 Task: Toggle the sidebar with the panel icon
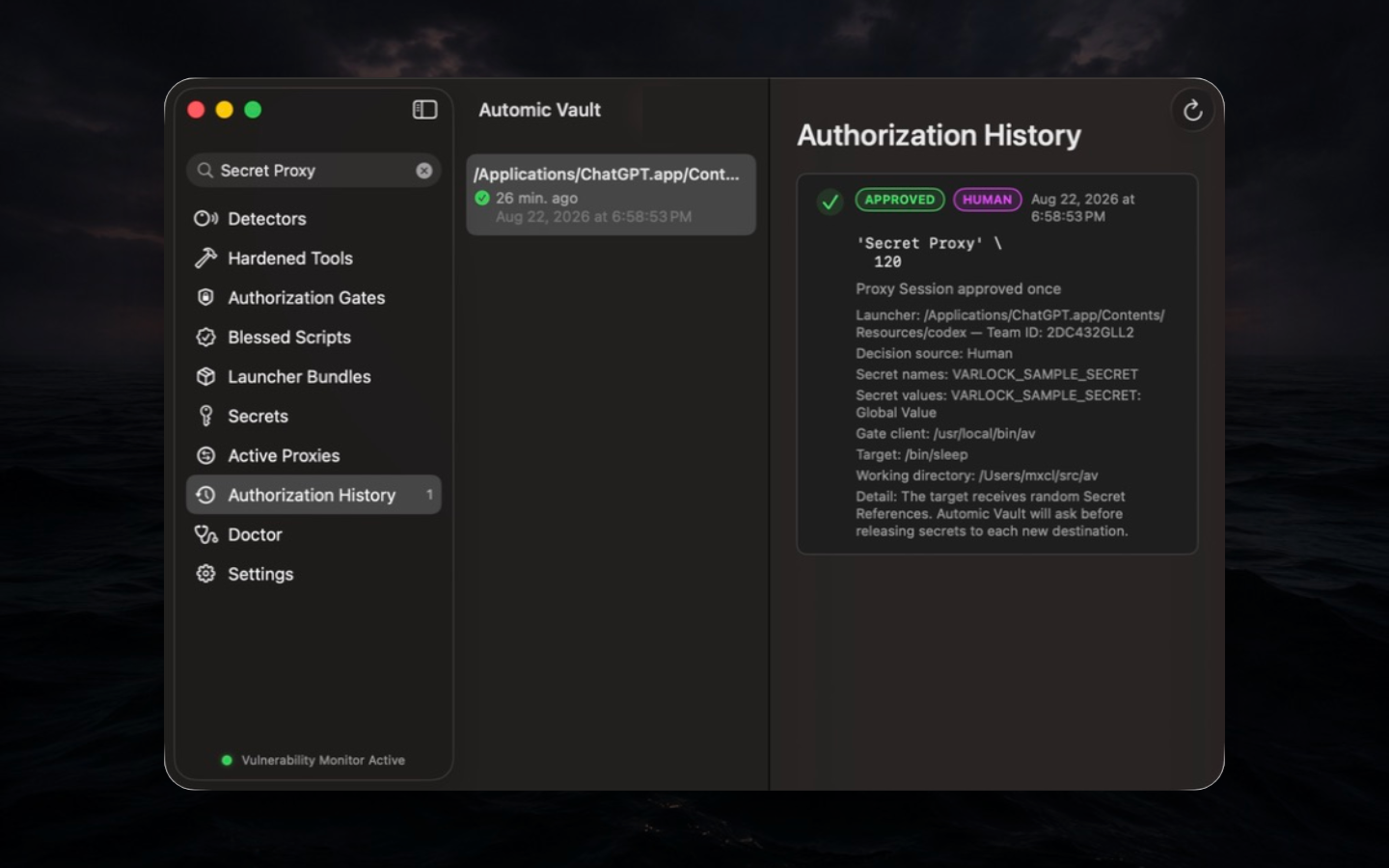coord(424,110)
